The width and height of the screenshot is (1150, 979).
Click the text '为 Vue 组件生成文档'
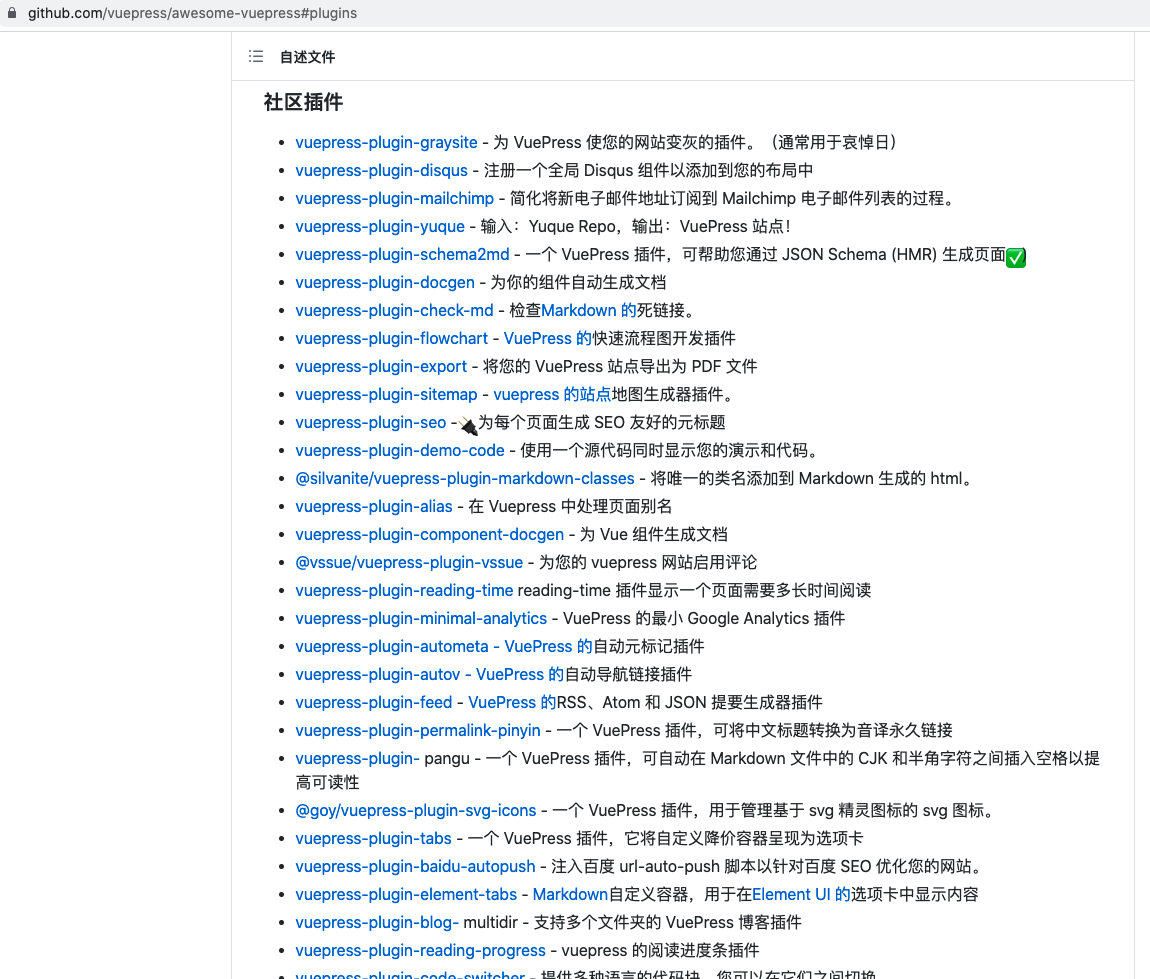click(654, 535)
